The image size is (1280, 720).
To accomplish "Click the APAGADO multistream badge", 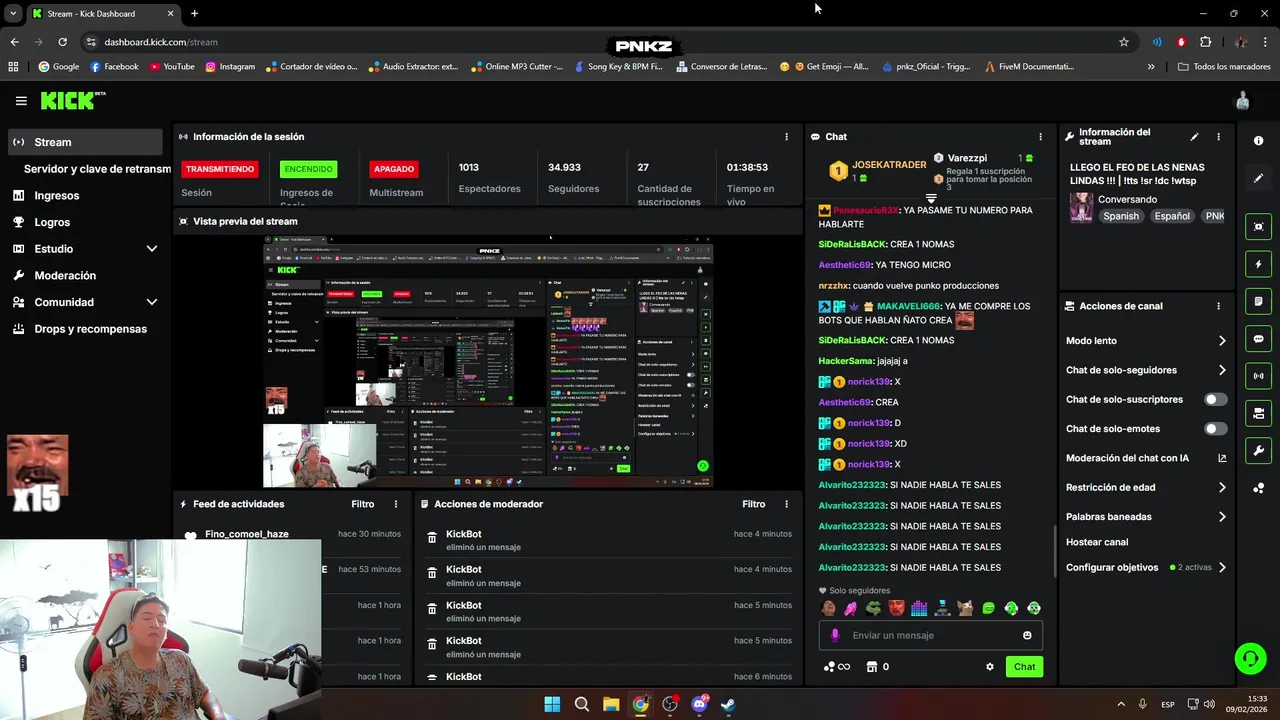I will 394,169.
